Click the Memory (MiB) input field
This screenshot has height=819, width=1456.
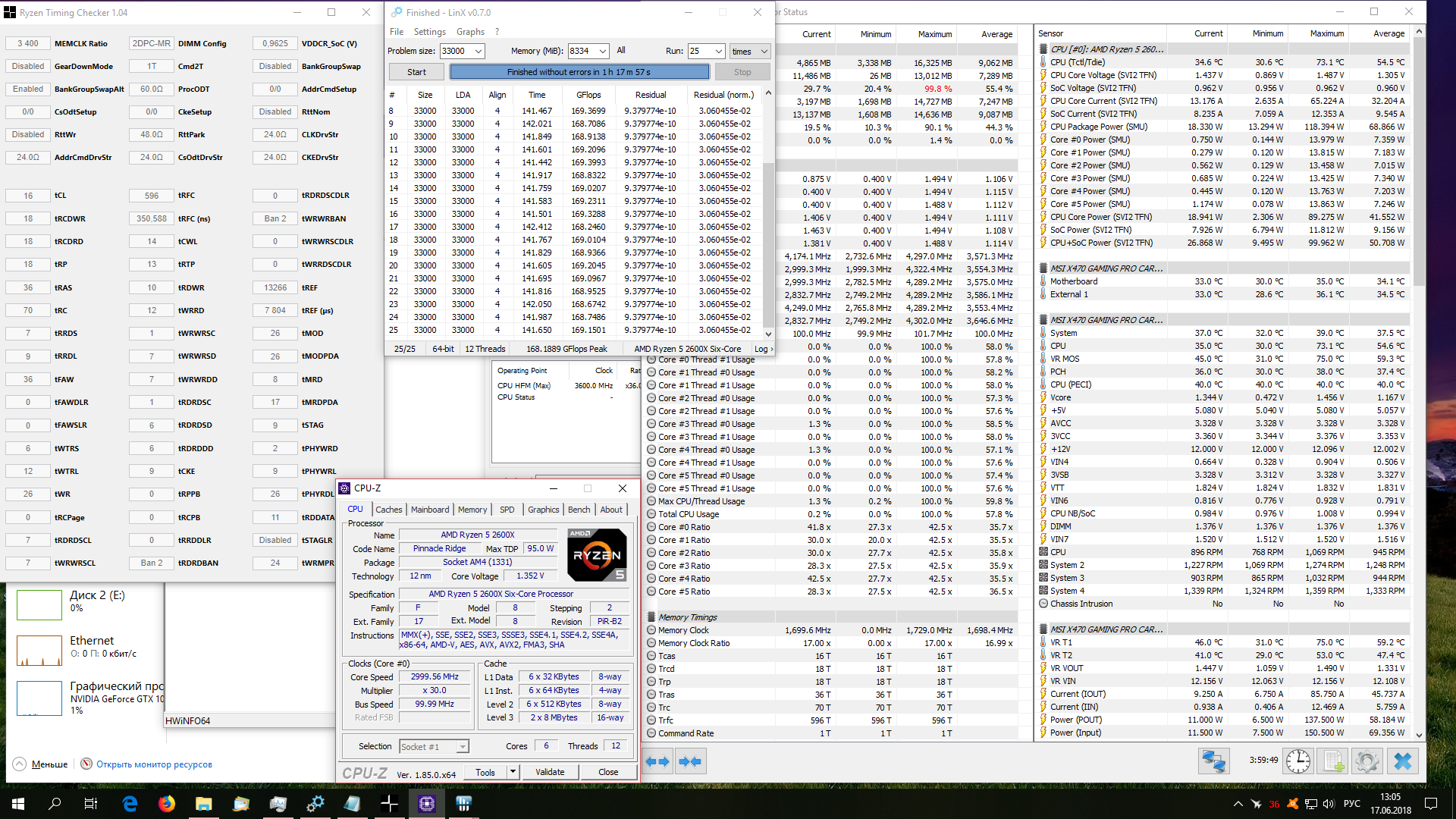point(581,51)
